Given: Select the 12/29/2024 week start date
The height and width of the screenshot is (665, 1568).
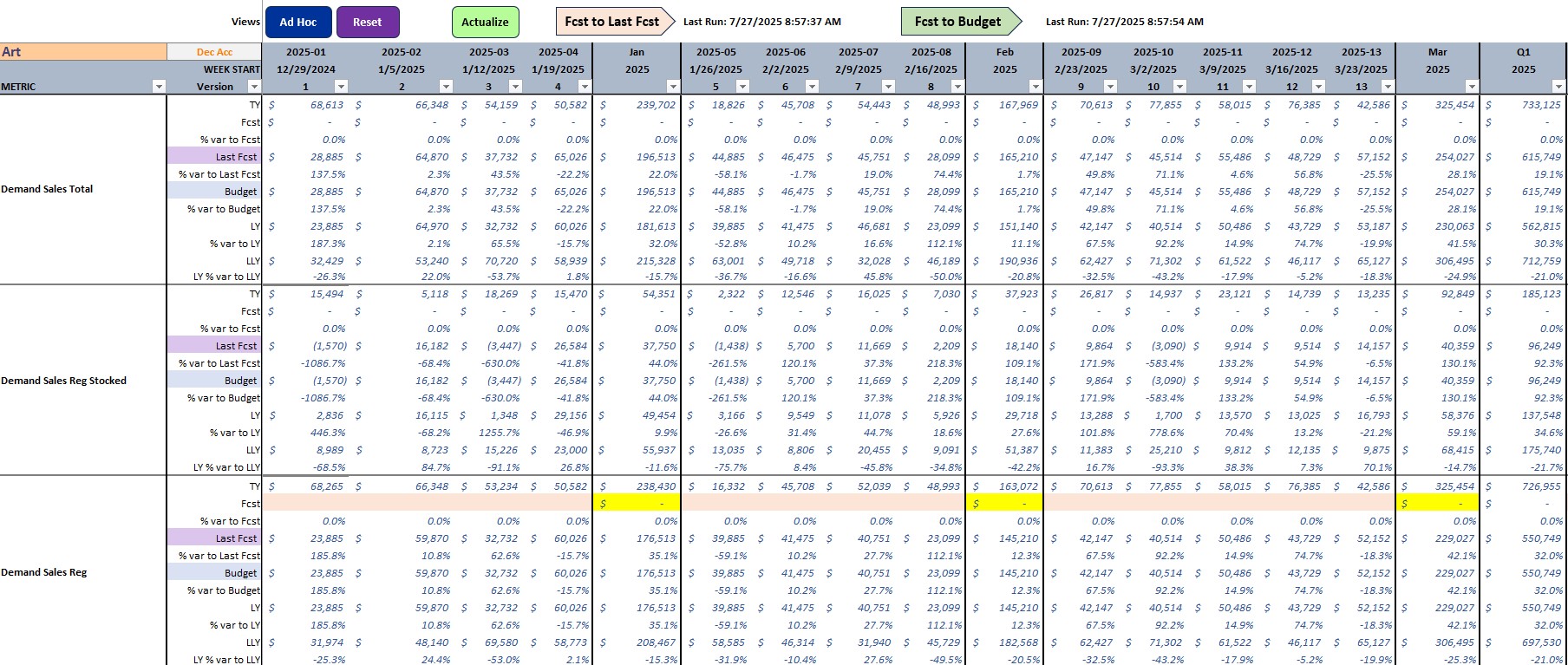Looking at the screenshot, I should click(x=306, y=69).
